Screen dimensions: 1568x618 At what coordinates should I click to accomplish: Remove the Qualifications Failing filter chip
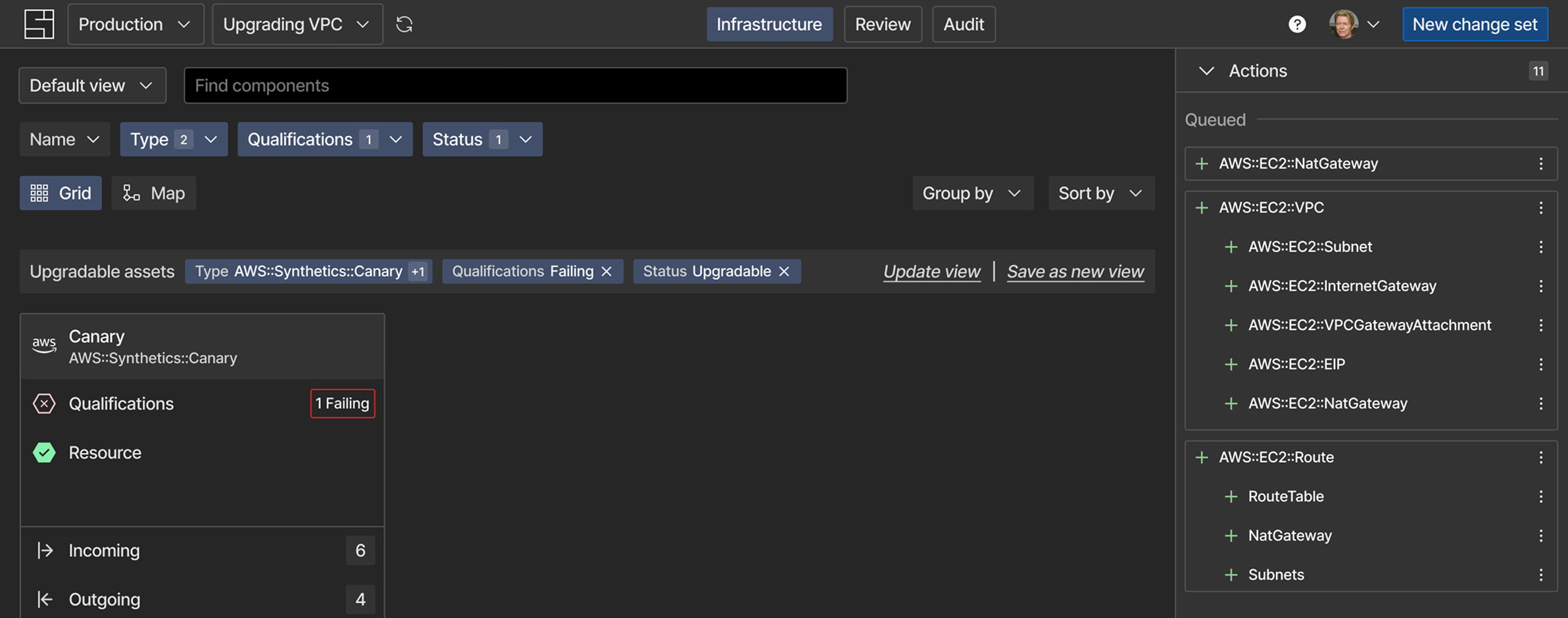pos(606,272)
